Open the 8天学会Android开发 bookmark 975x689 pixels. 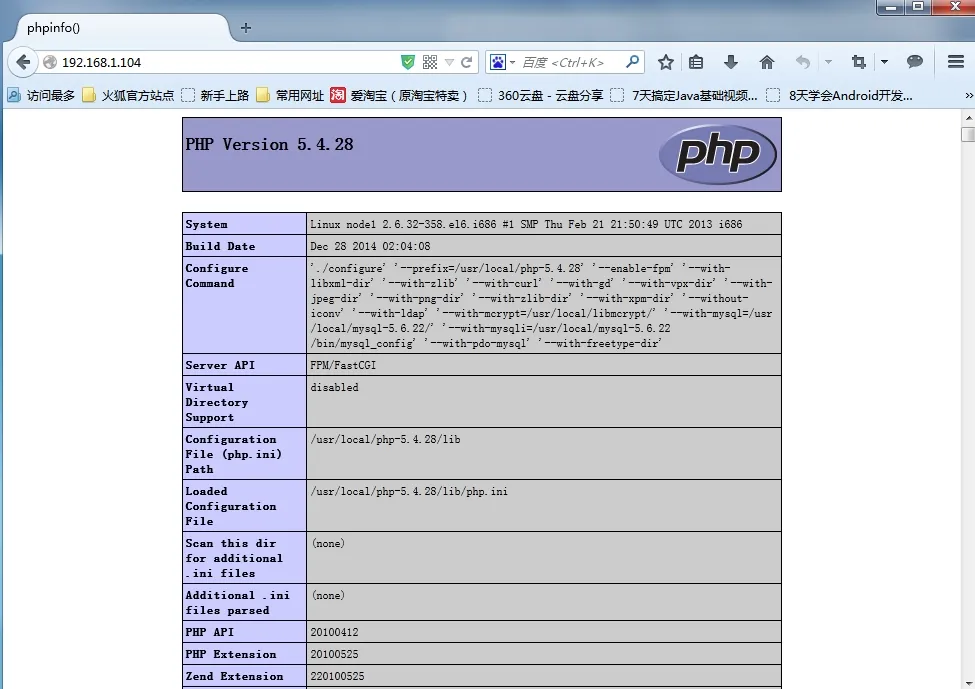(841, 95)
